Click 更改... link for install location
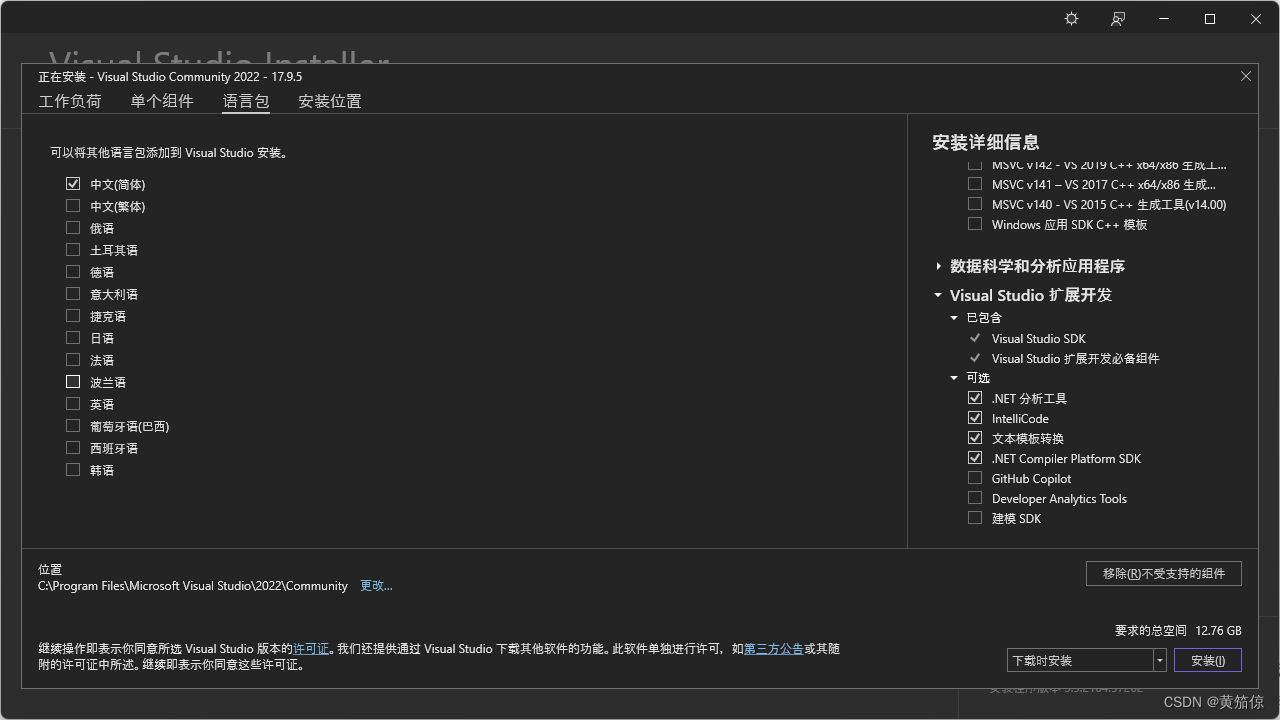Image resolution: width=1280 pixels, height=720 pixels. (376, 586)
